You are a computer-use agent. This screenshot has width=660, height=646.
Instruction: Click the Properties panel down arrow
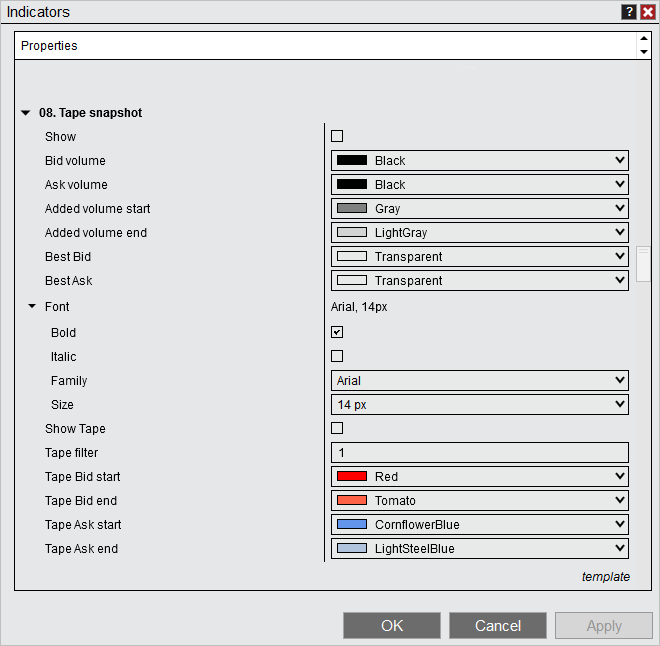[643, 52]
